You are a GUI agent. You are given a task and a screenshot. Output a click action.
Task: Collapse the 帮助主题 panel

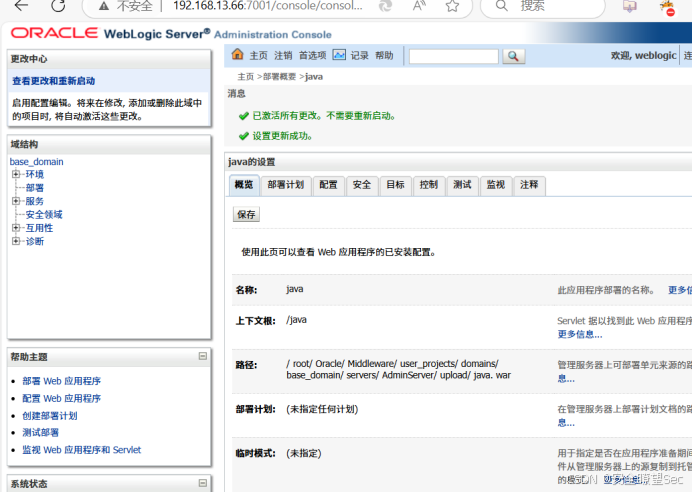203,356
